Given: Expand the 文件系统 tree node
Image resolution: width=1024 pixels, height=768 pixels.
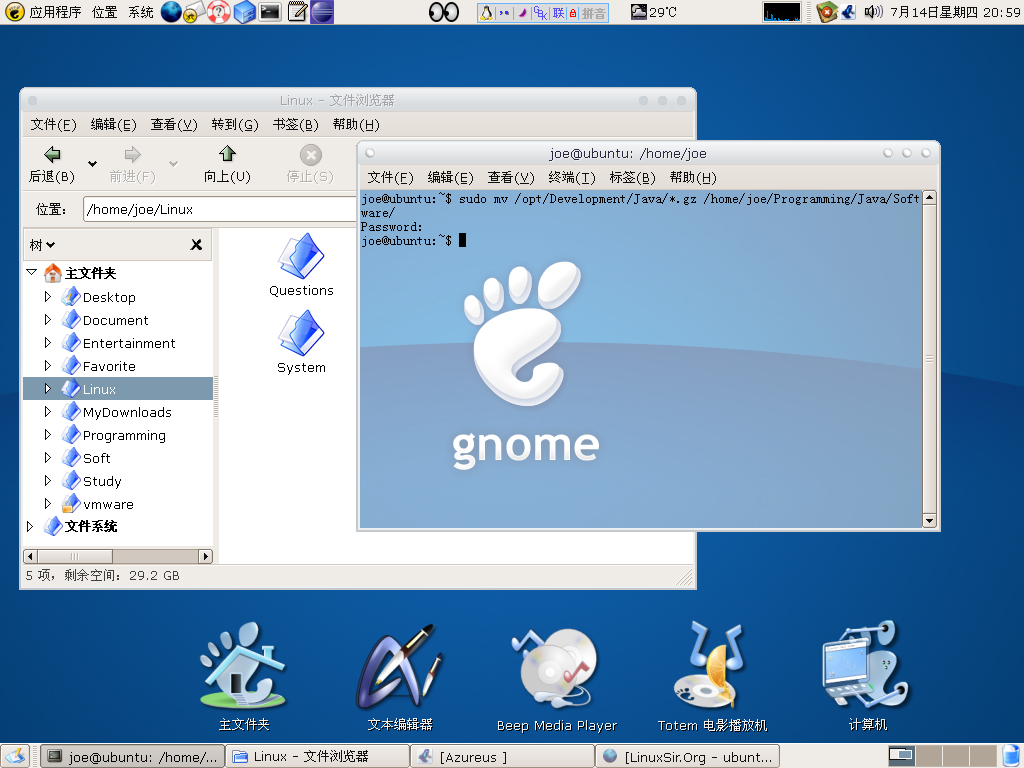Looking at the screenshot, I should (x=30, y=526).
